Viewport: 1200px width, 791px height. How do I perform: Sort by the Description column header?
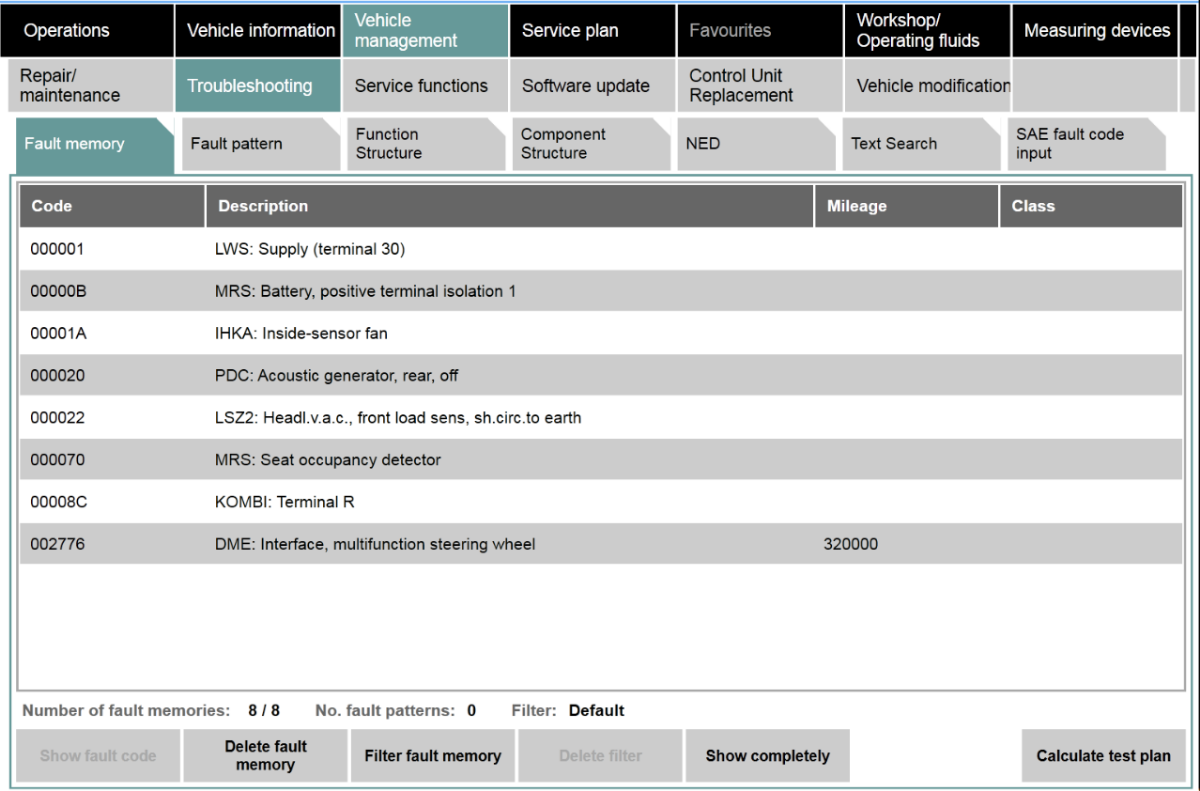(510, 206)
